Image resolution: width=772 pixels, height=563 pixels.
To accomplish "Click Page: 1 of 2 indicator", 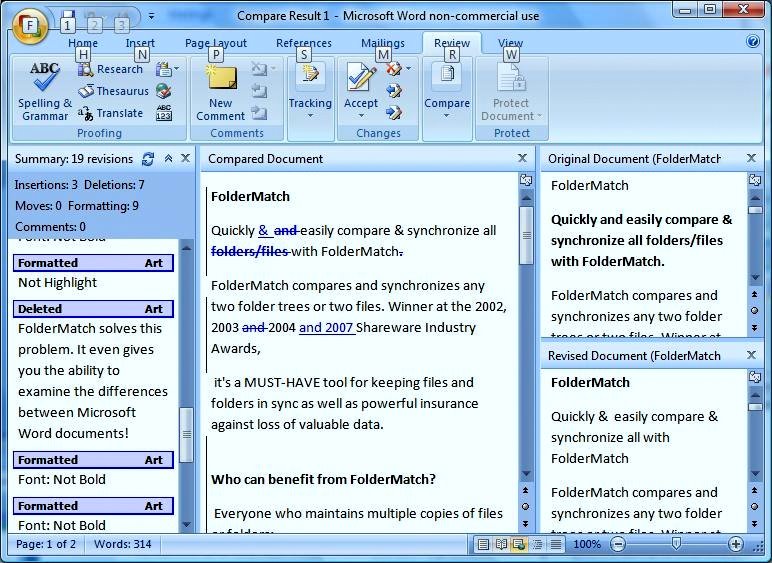I will pyautogui.click(x=46, y=544).
